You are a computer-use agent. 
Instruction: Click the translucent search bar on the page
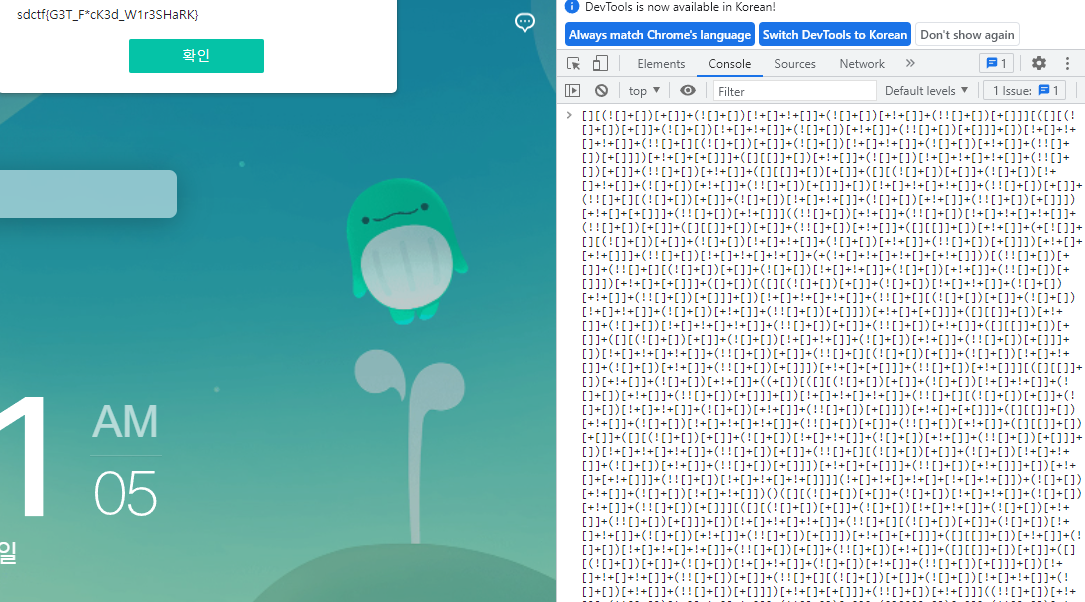88,194
